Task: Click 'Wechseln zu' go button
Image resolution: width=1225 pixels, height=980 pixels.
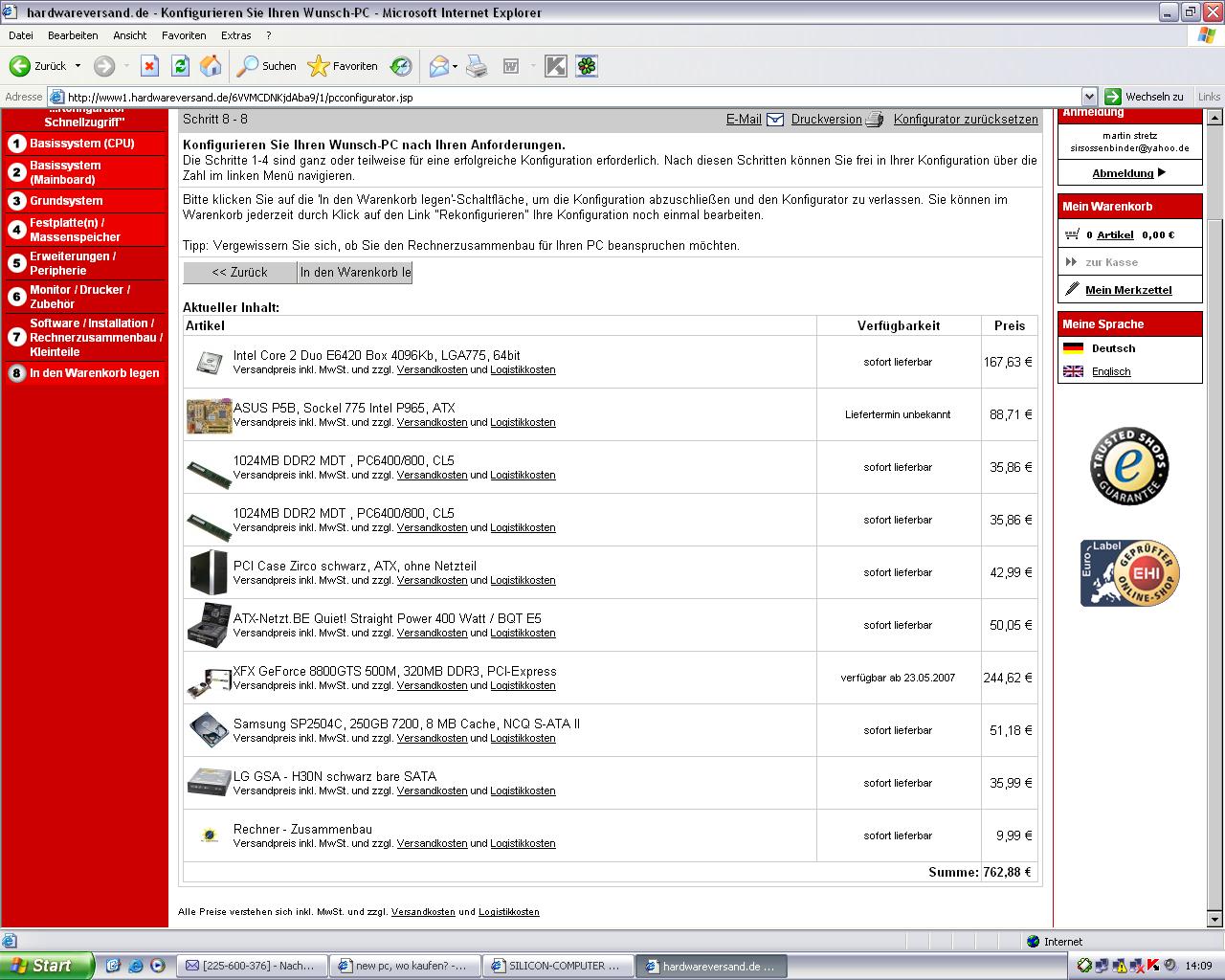Action: (1146, 97)
